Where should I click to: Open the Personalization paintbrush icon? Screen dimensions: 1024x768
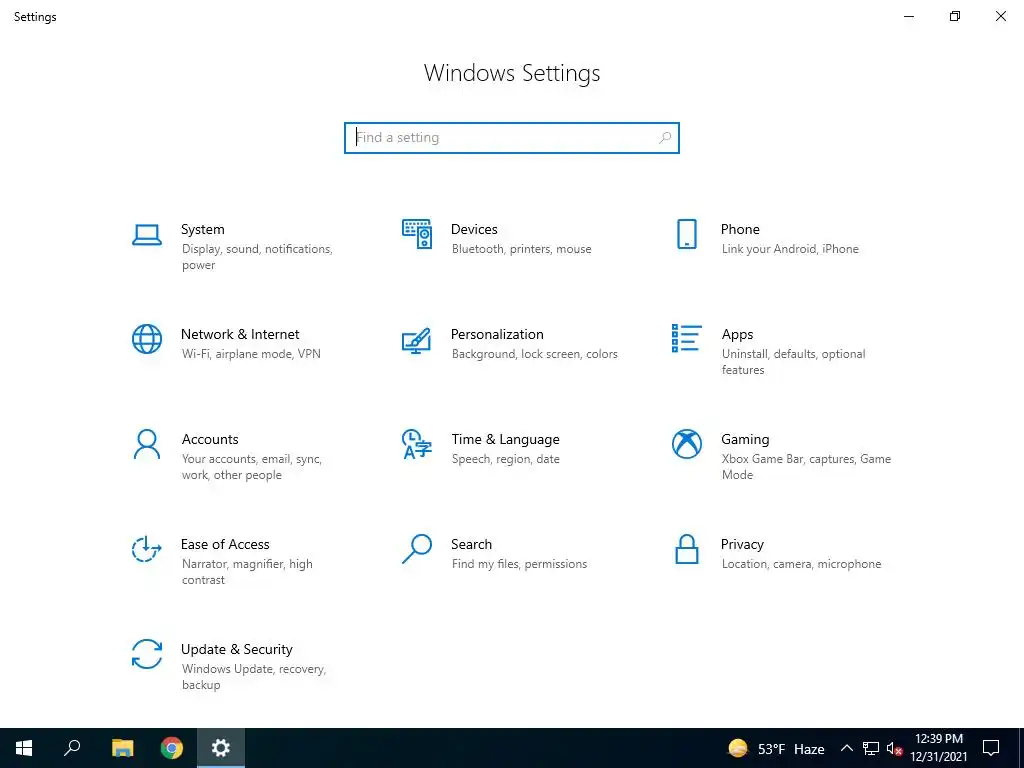(417, 340)
